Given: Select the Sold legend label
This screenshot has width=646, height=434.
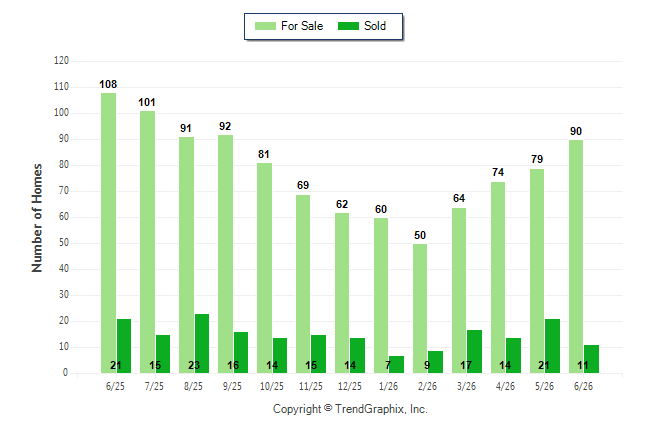Looking at the screenshot, I should (x=375, y=26).
